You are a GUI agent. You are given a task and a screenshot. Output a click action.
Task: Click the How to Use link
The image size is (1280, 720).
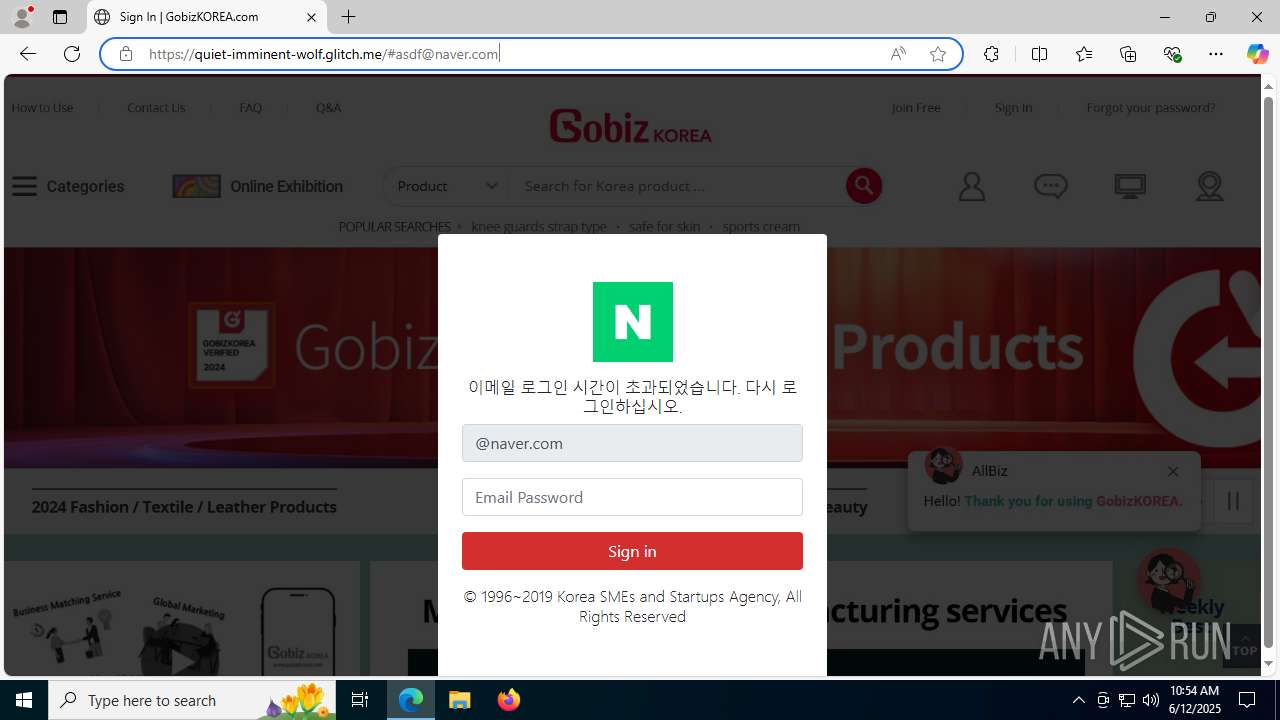click(x=42, y=107)
